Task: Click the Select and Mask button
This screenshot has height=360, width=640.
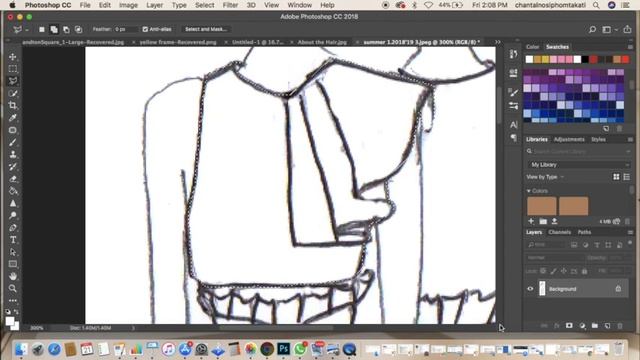Action: point(206,29)
